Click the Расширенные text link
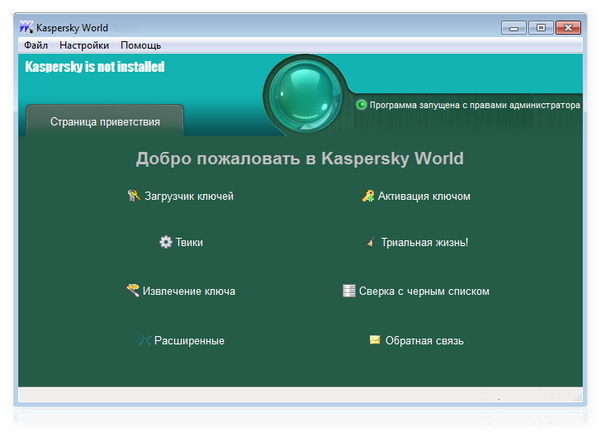The image size is (600, 437). pyautogui.click(x=189, y=340)
